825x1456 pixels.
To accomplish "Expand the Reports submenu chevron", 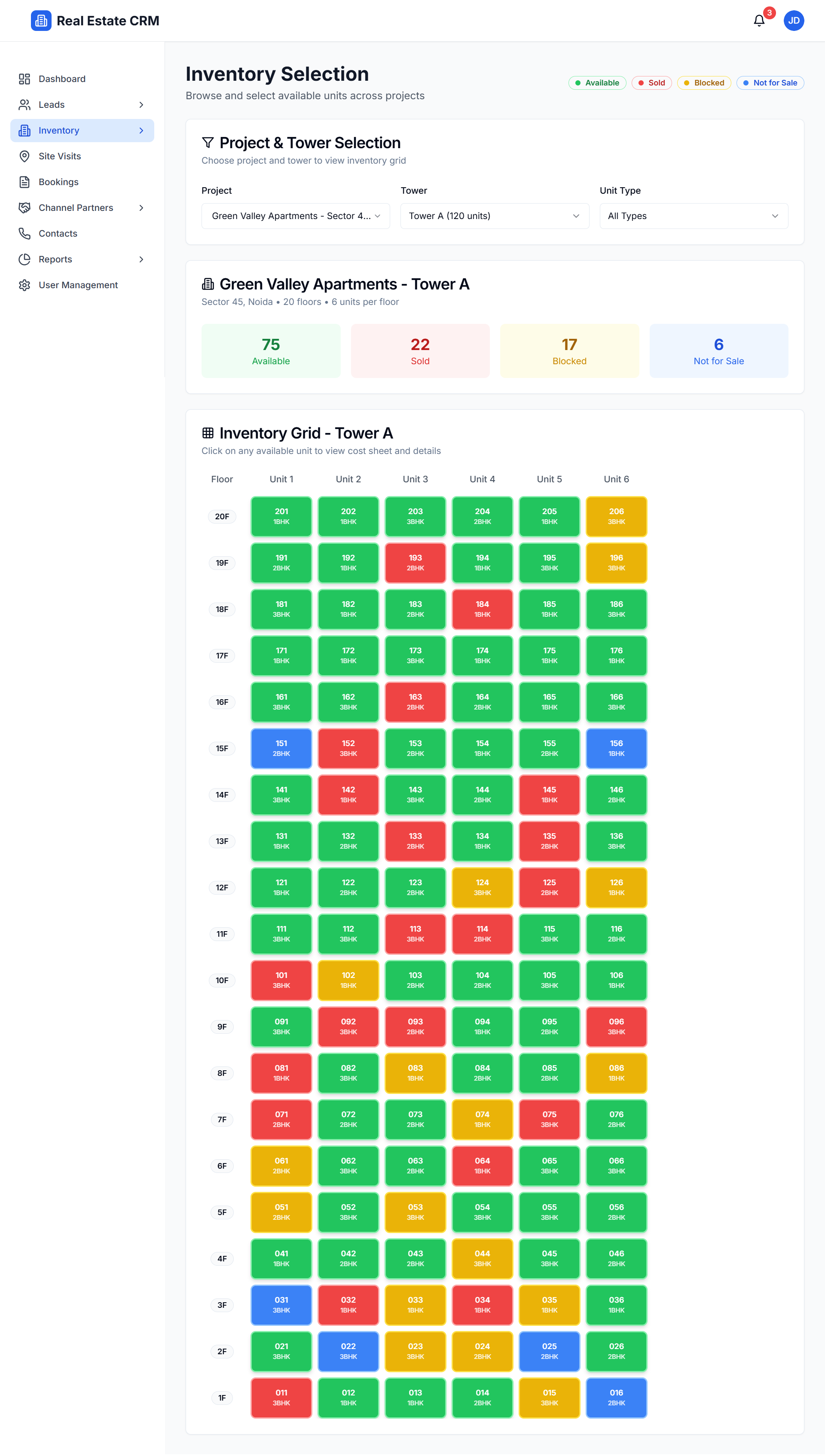I will pyautogui.click(x=141, y=259).
